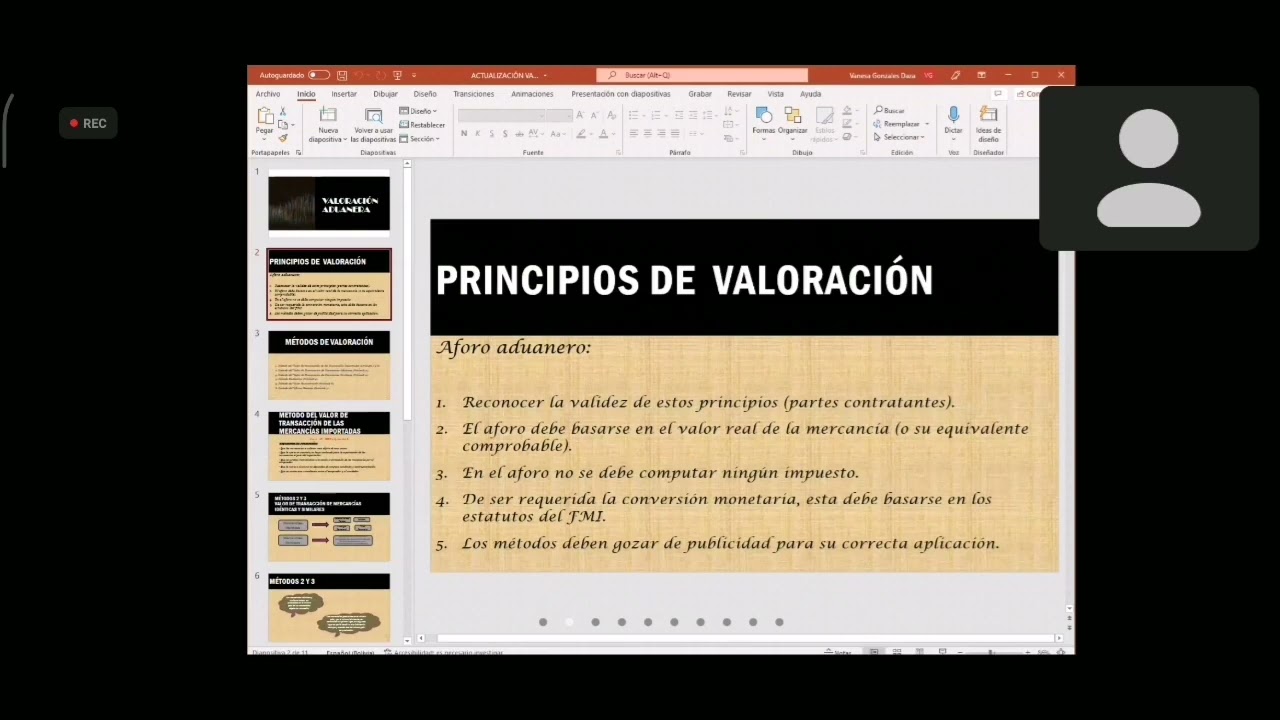This screenshot has width=1280, height=720.
Task: Click Volver a usar las diapositivas
Action: pos(374,126)
